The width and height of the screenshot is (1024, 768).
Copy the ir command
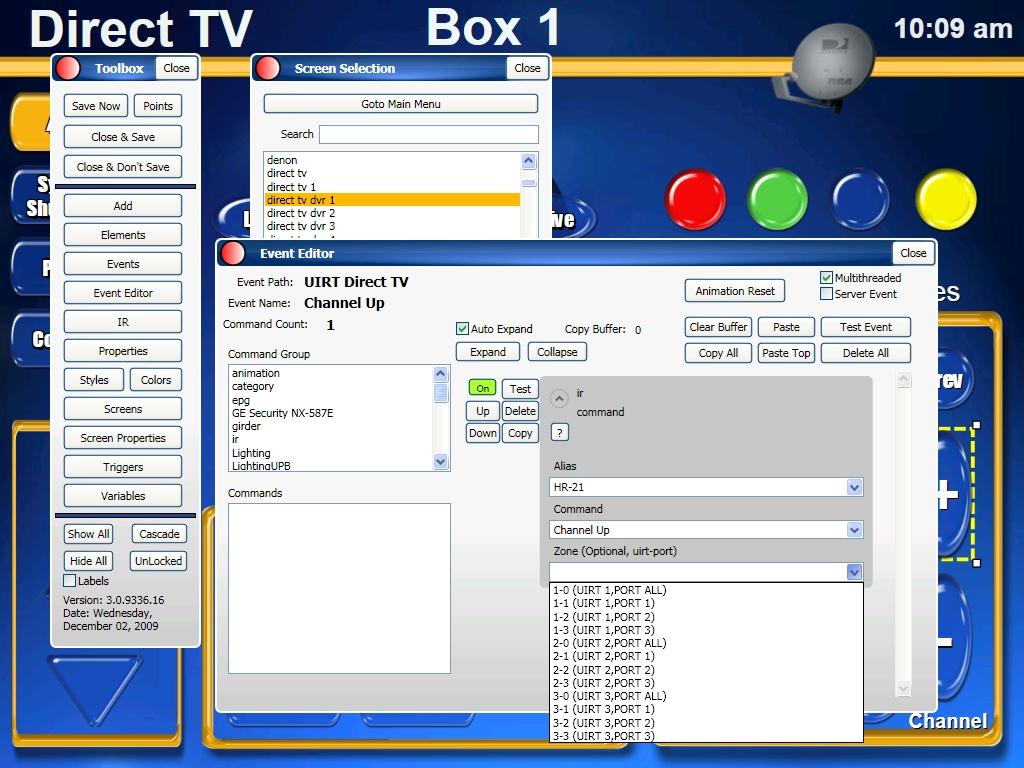pos(520,433)
